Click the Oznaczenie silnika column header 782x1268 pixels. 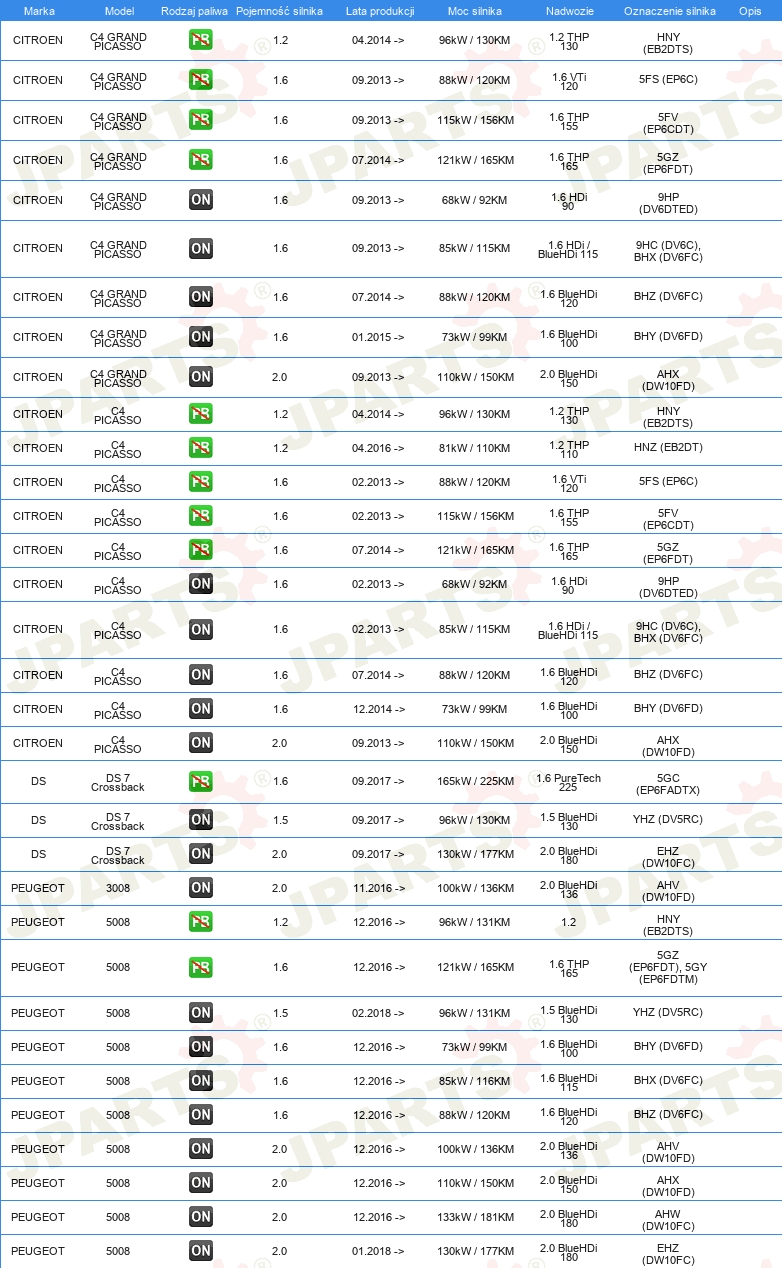pos(670,10)
